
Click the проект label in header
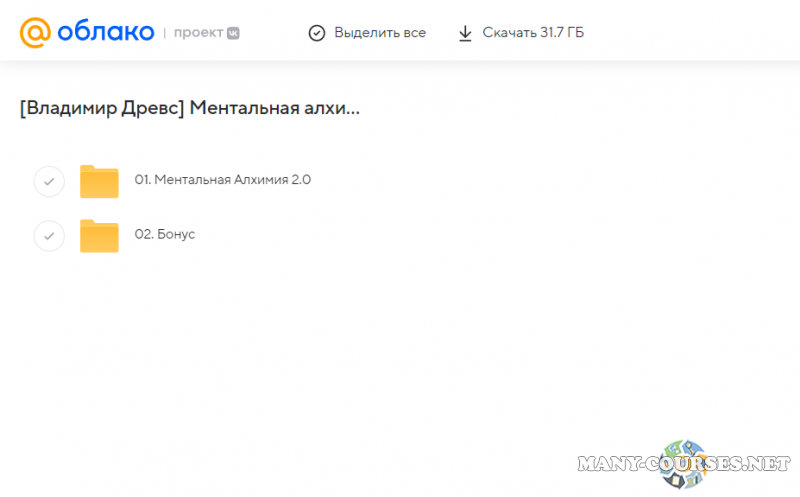198,33
